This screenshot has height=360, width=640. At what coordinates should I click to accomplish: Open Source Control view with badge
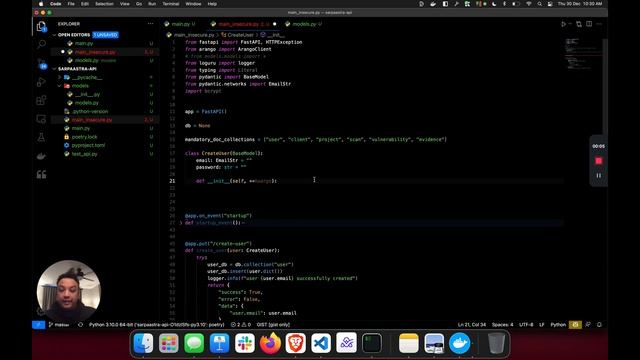(x=41, y=63)
